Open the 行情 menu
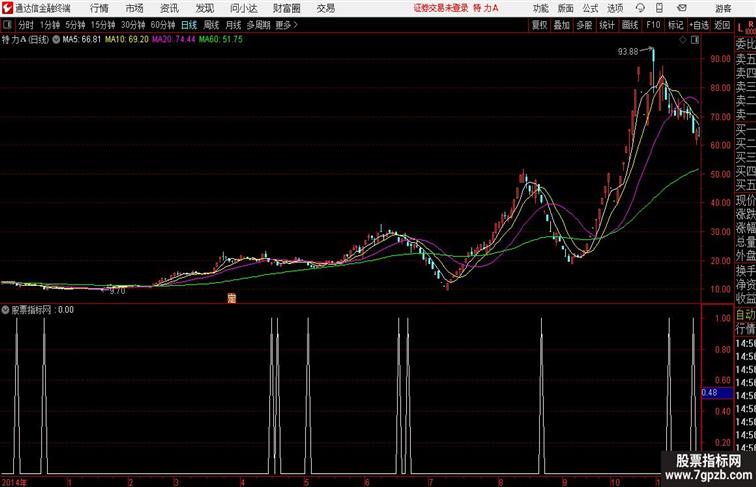This screenshot has height=487, width=756. pyautogui.click(x=99, y=8)
